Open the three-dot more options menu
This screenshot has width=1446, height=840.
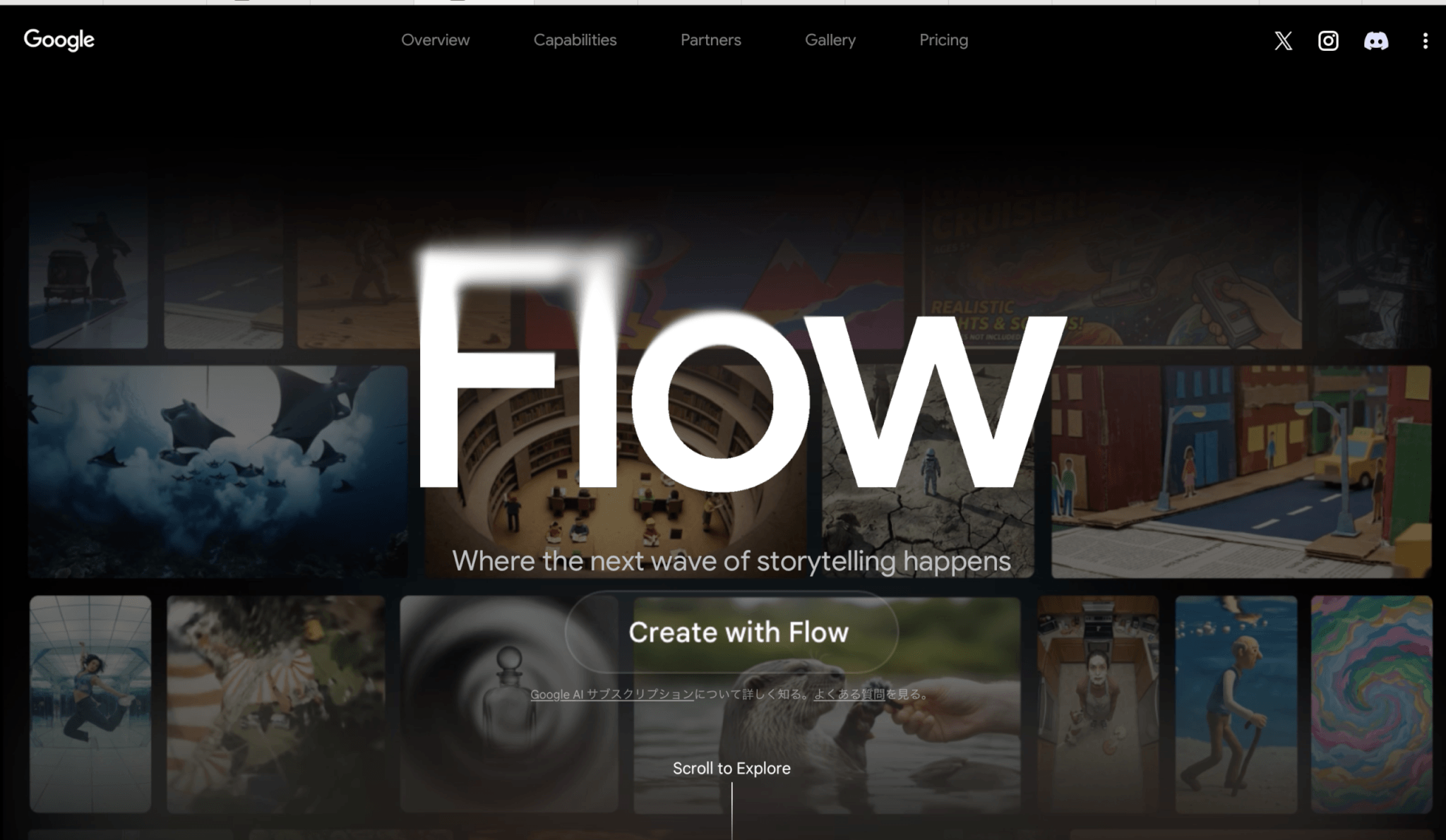(1426, 41)
